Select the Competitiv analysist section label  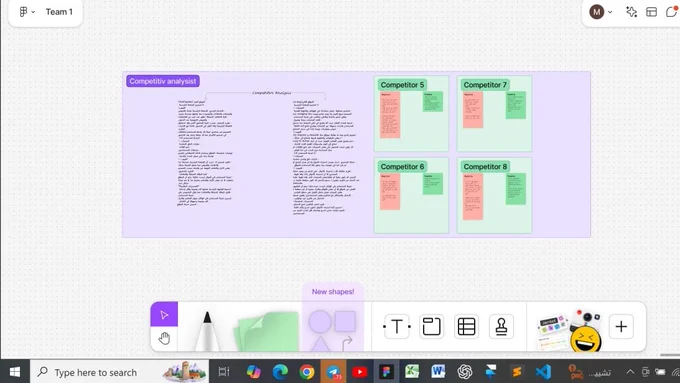tap(163, 81)
